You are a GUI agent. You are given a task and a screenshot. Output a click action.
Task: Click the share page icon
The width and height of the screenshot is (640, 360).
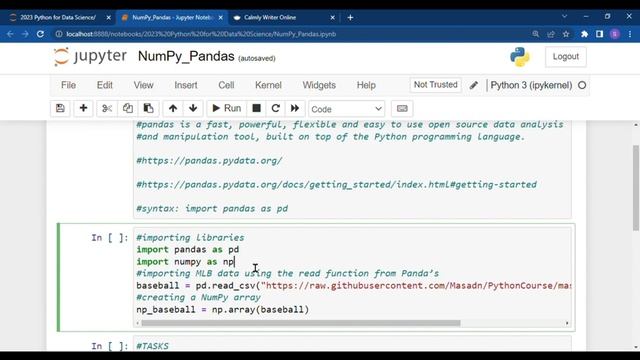(x=551, y=34)
